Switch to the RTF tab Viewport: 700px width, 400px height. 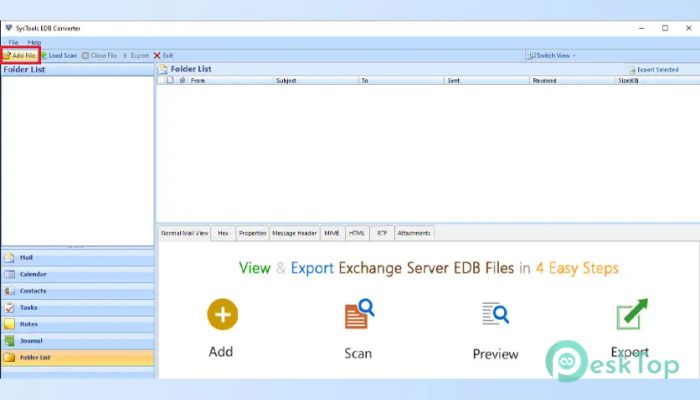382,233
